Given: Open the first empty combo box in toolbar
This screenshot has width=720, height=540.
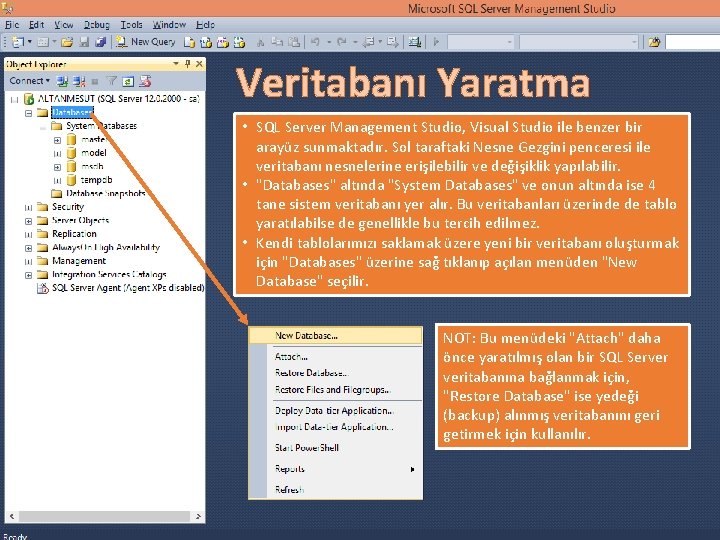Looking at the screenshot, I should 481,42.
